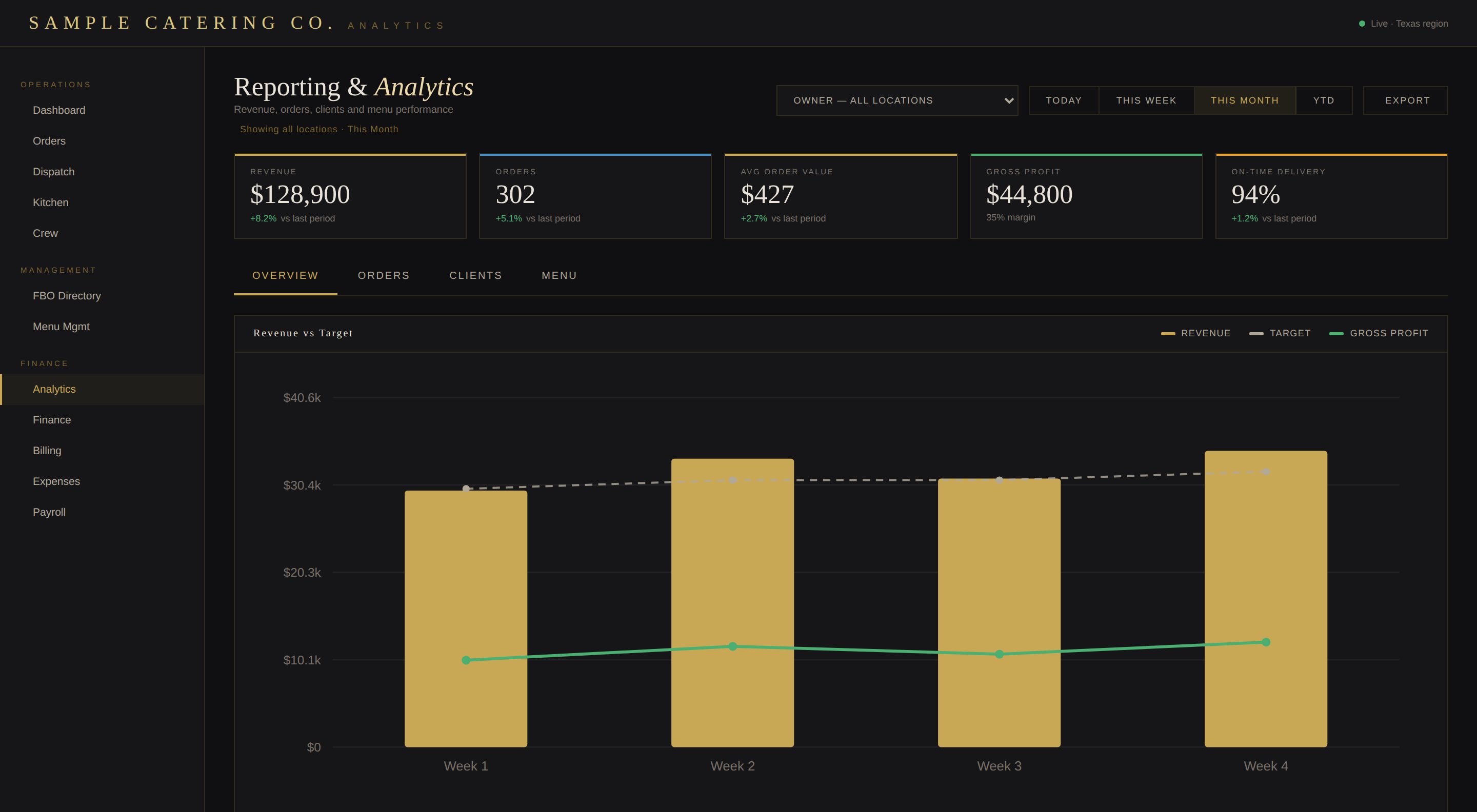
Task: Click the Live status green dot
Action: point(1362,24)
